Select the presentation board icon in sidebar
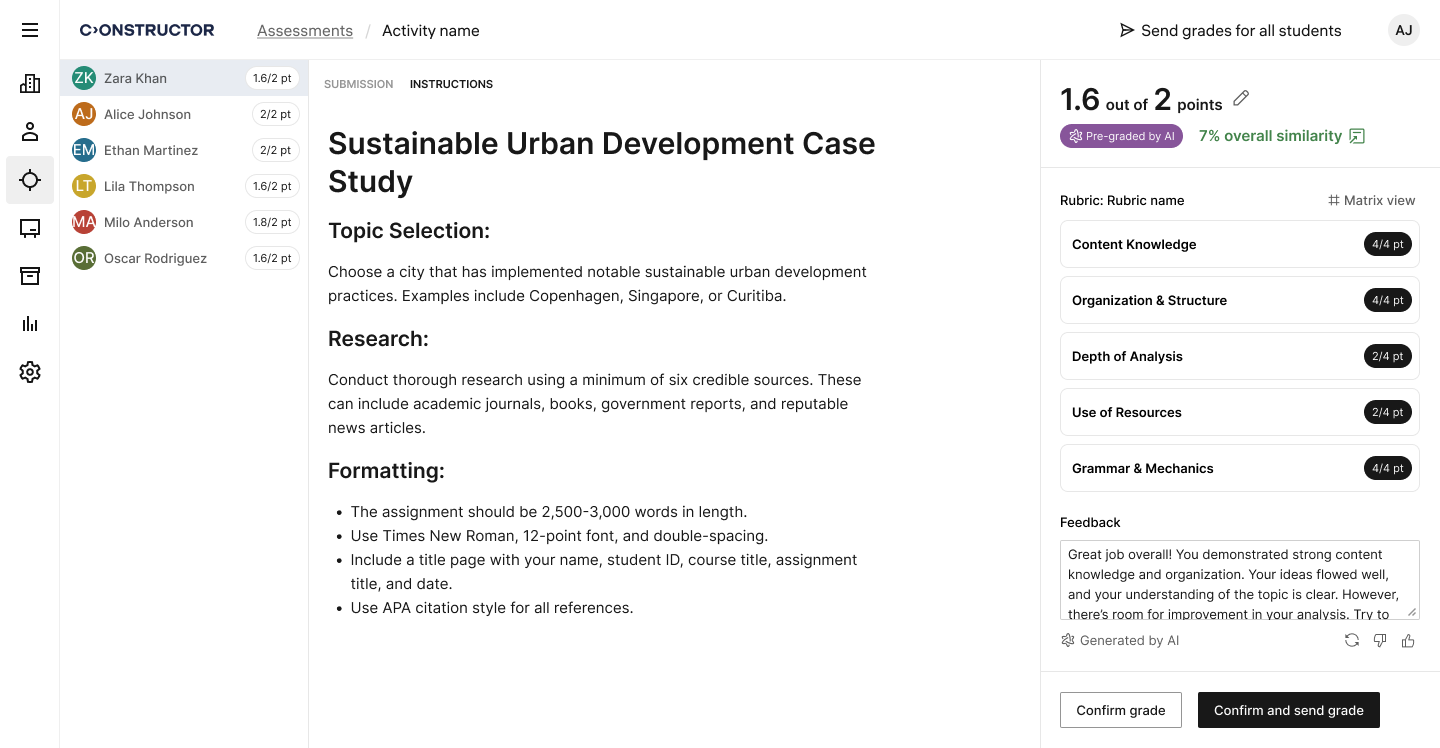This screenshot has width=1440, height=748. (30, 228)
